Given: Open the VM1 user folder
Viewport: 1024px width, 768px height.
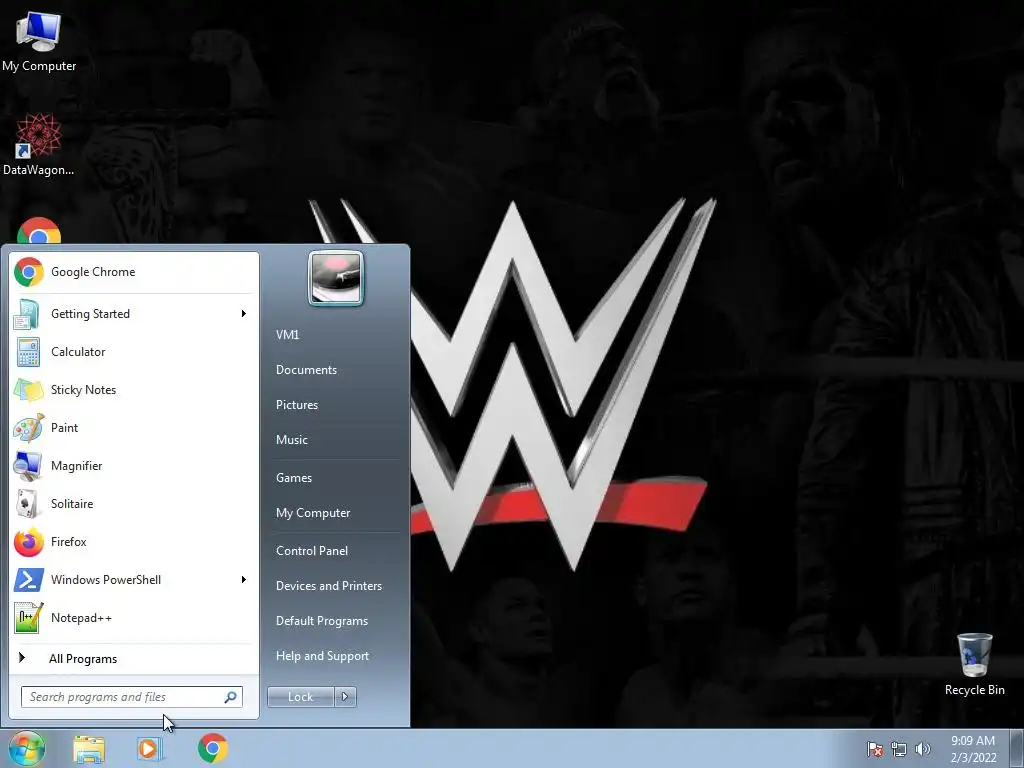Looking at the screenshot, I should click(x=287, y=334).
